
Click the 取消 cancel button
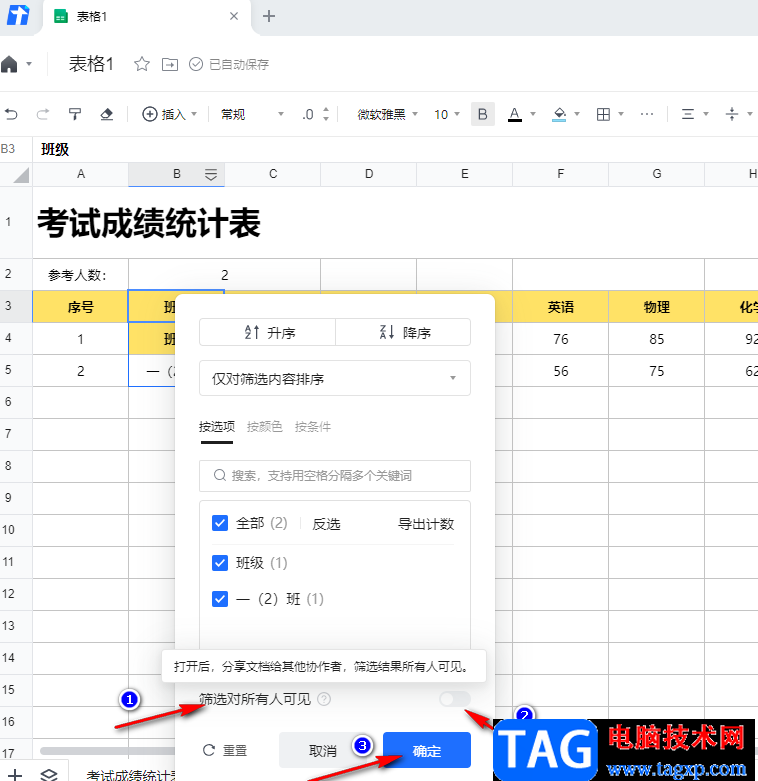pyautogui.click(x=323, y=750)
